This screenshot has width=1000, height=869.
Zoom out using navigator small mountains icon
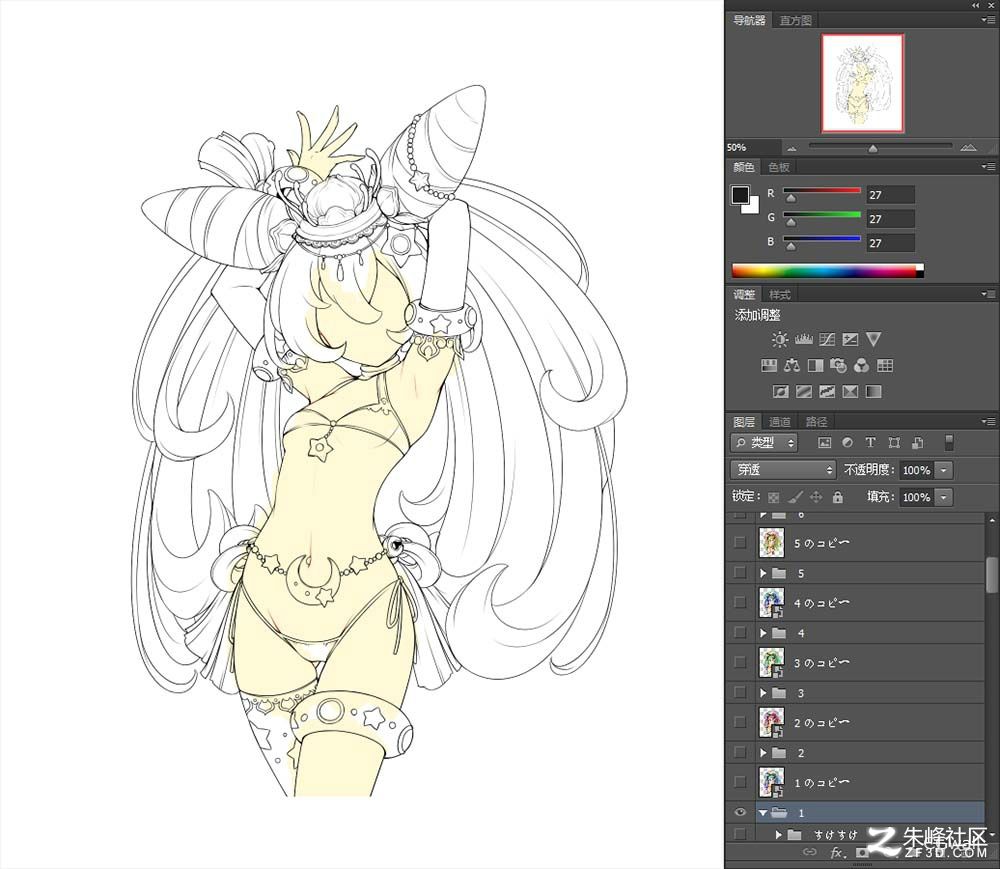point(791,148)
